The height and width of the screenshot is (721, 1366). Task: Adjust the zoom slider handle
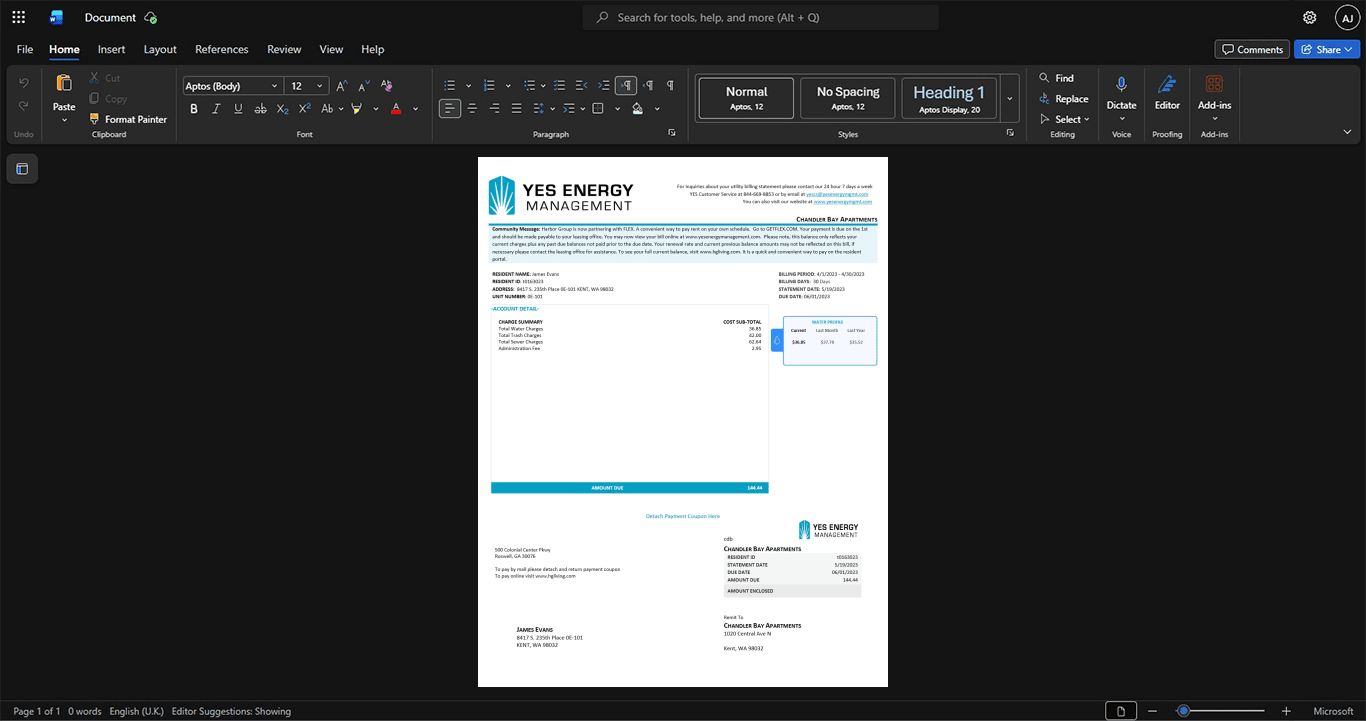[x=1183, y=711]
